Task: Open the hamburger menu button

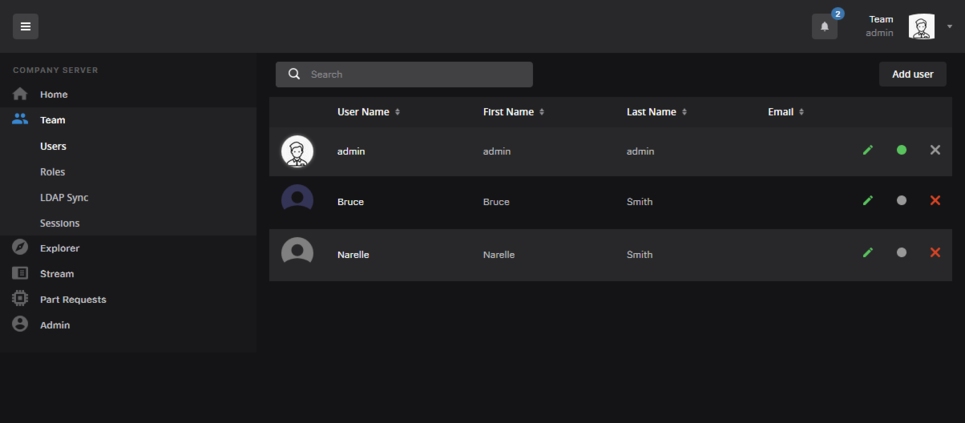Action: (26, 26)
